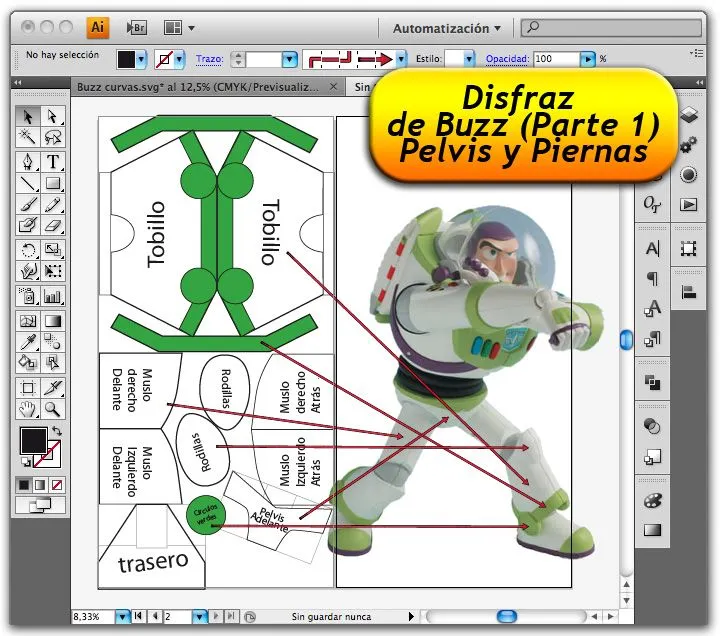
Task: Open stroke color dropdown in control bar
Action: point(179,59)
